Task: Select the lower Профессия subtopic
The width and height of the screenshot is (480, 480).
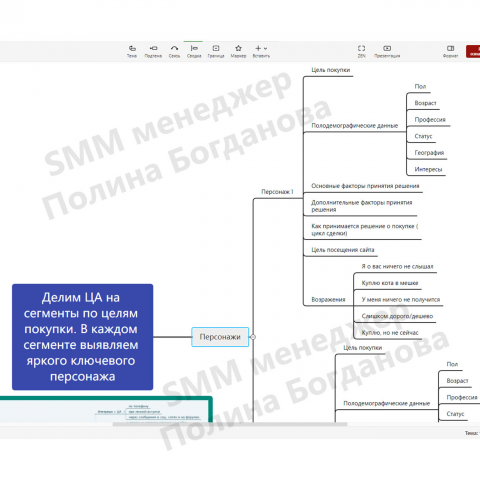Action: (462, 397)
